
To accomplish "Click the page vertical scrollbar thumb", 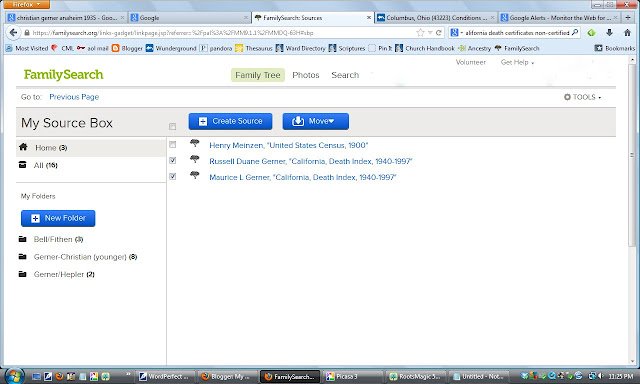I will click(x=632, y=155).
